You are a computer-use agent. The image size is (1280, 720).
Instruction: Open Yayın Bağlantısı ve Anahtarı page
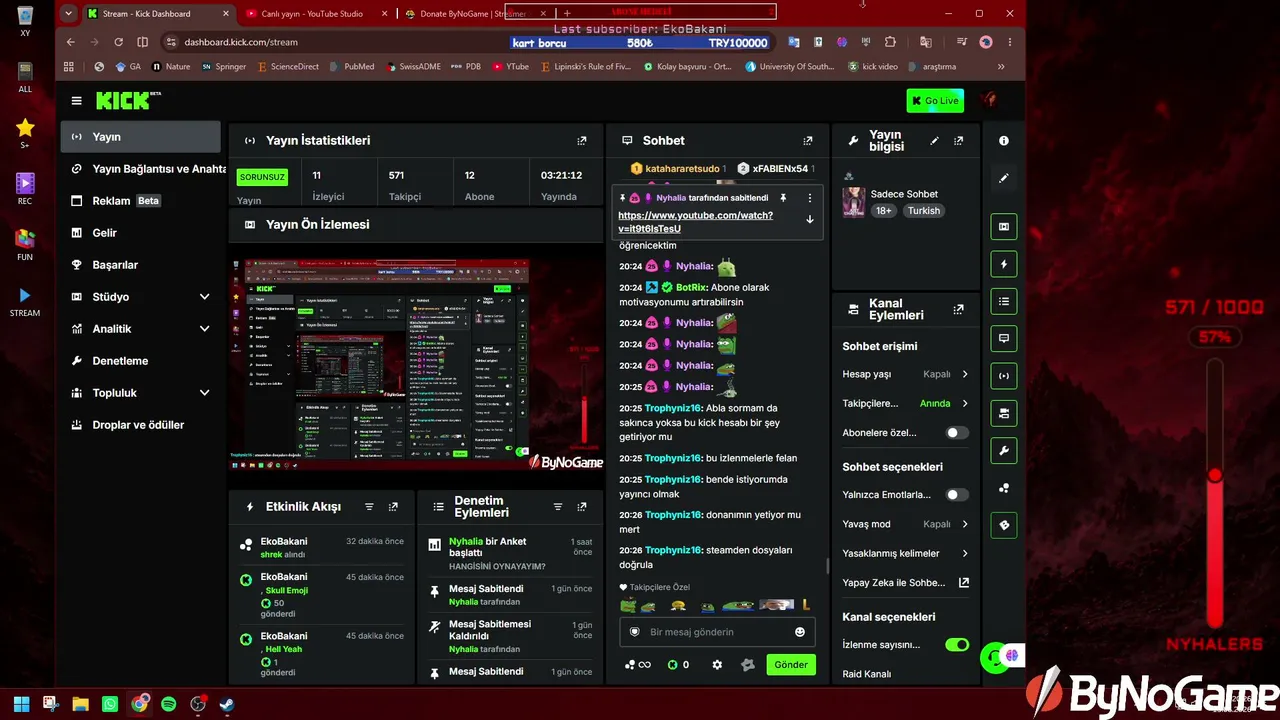(140, 169)
